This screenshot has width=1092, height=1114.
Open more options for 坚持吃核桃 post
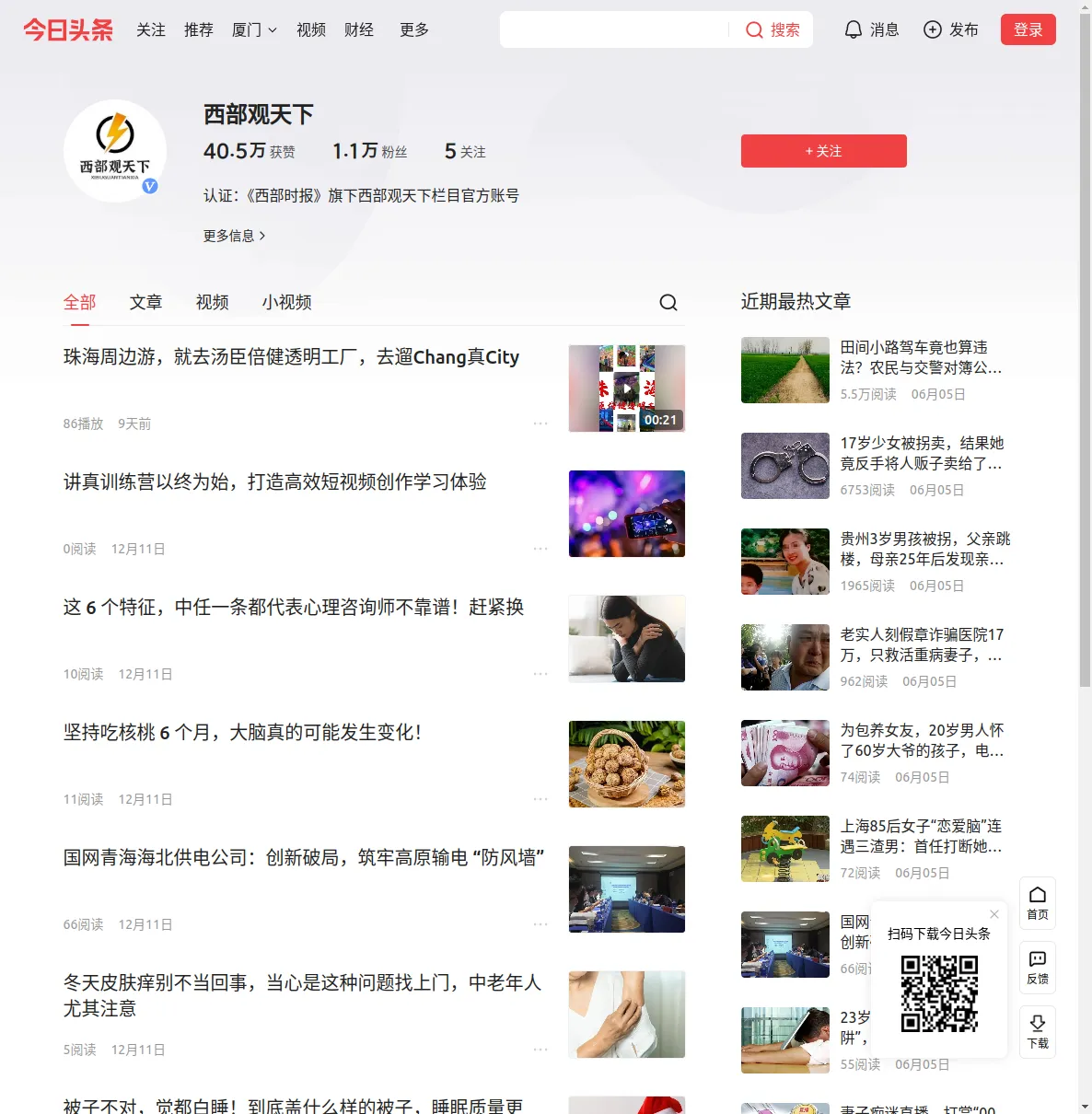pyautogui.click(x=540, y=799)
